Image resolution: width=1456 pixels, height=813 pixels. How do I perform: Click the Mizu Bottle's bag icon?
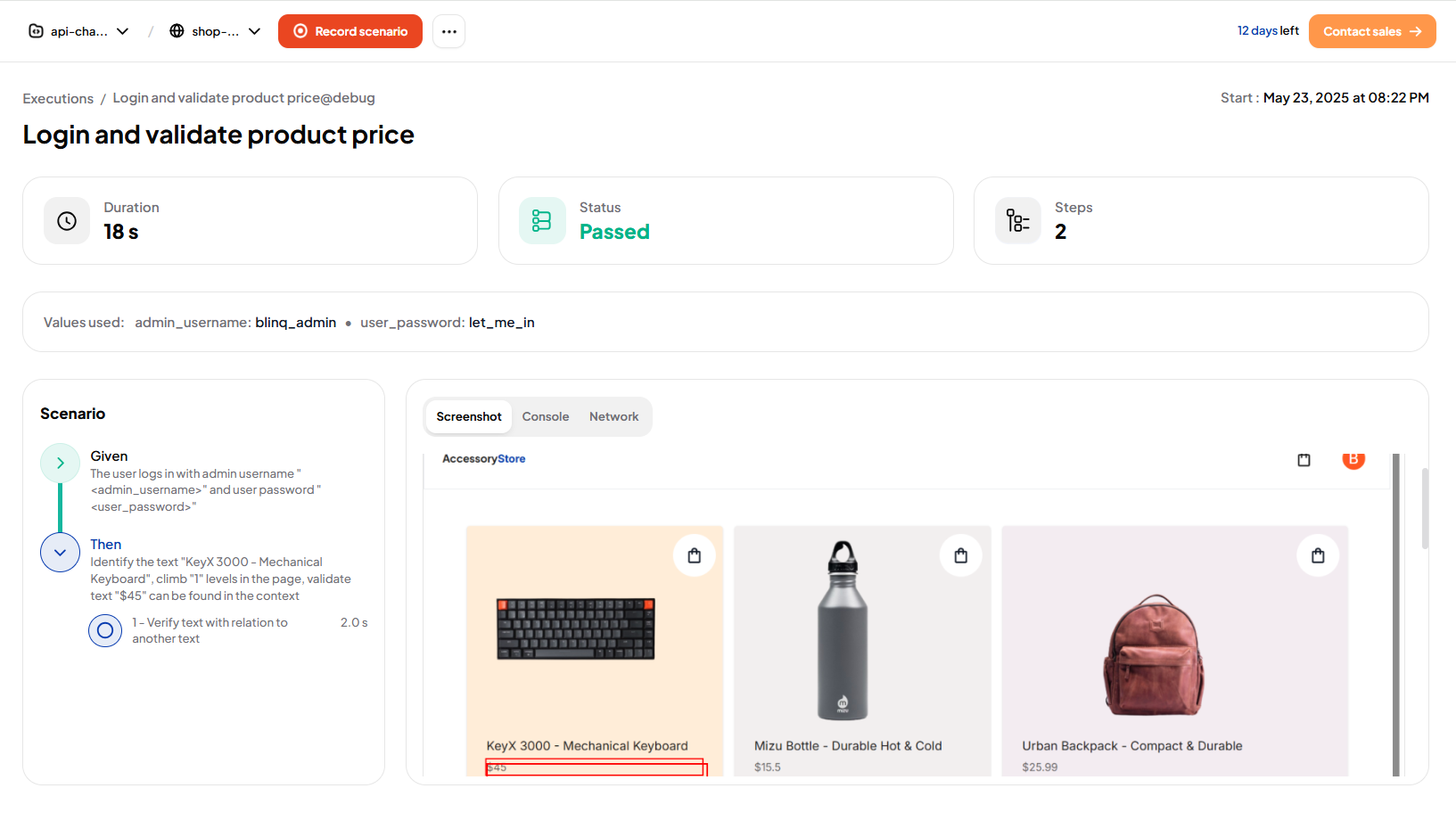click(961, 556)
